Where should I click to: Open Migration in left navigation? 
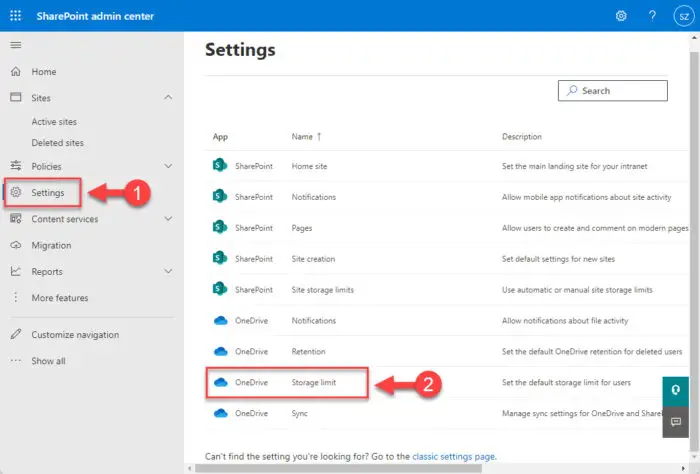coord(51,245)
